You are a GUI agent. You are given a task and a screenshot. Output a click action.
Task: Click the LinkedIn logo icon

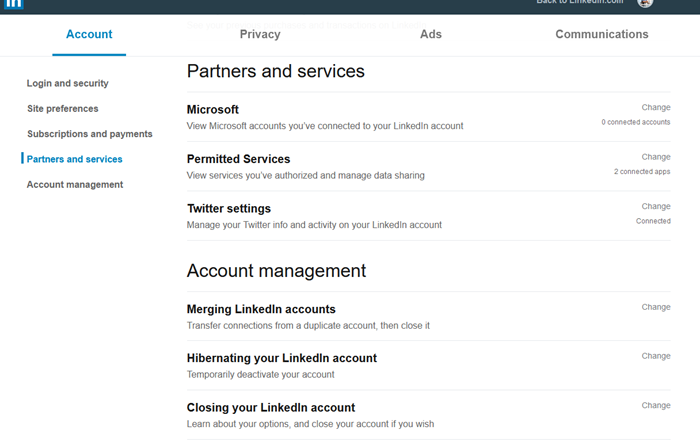coord(14,3)
